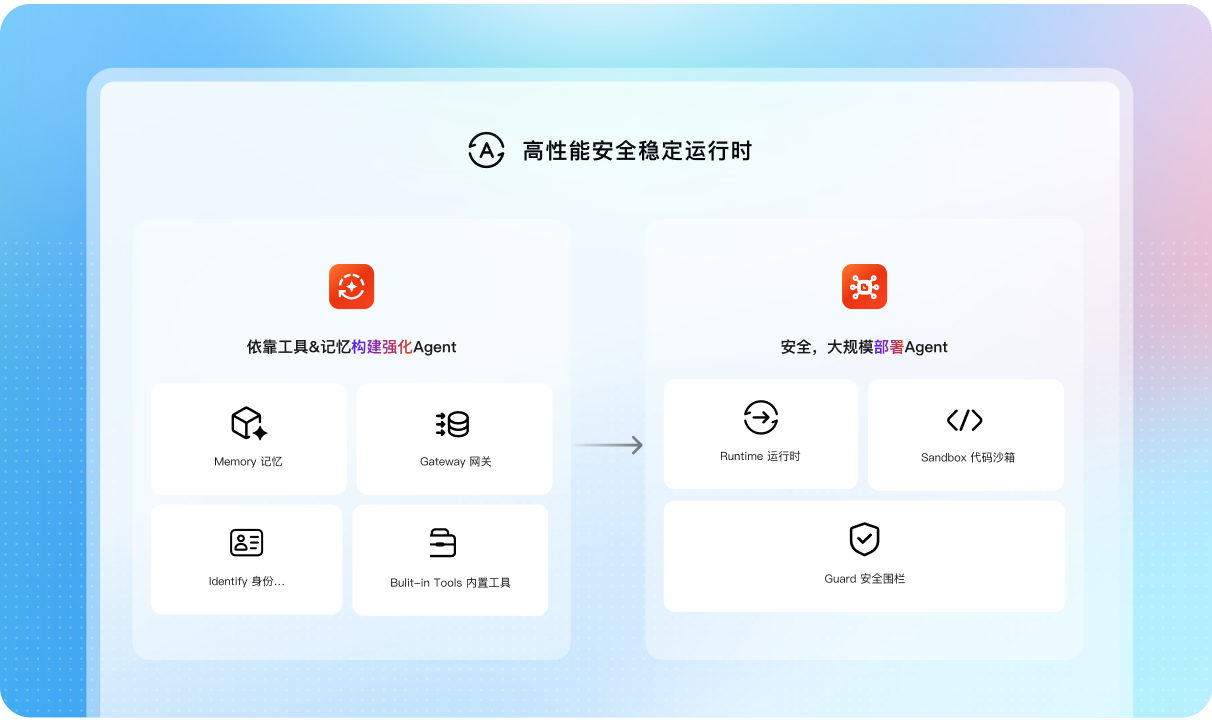Click the Built-in Tools briefcase icon
1212x720 pixels.
point(442,543)
